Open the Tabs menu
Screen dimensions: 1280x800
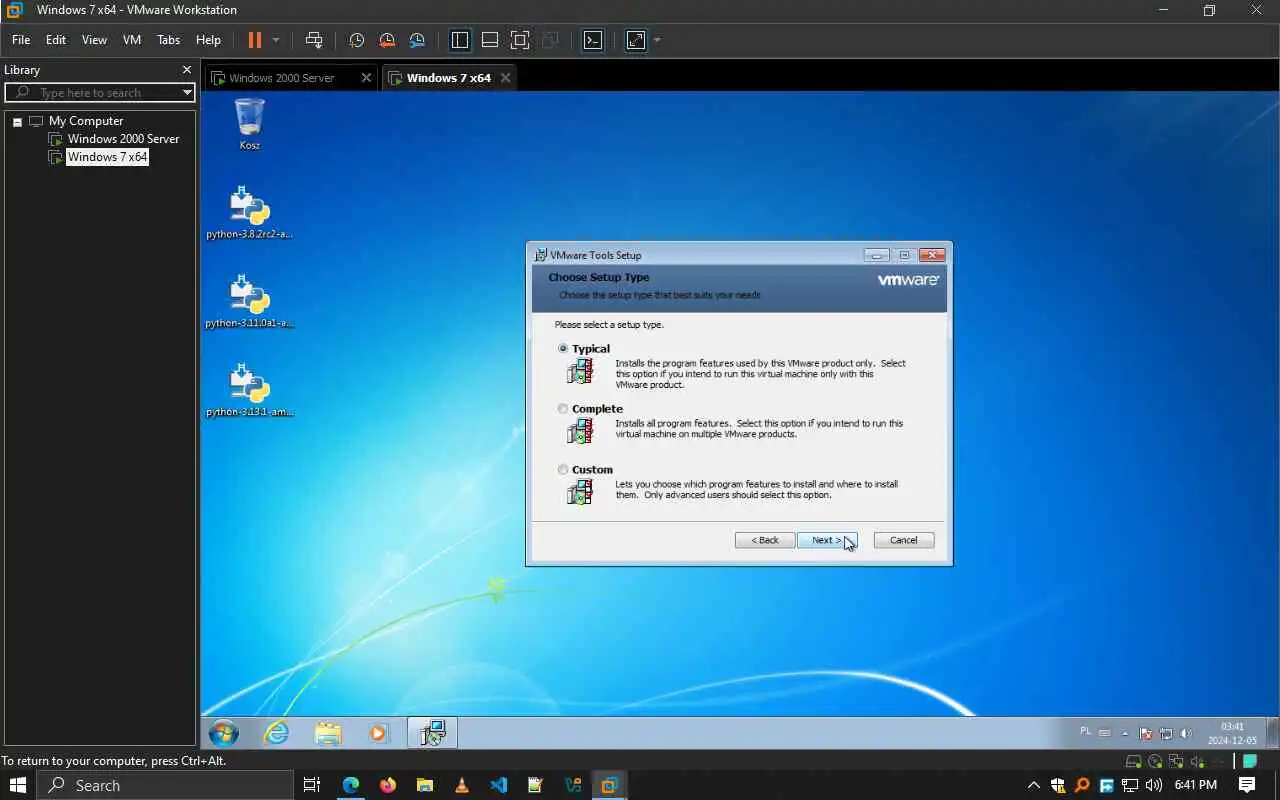click(x=169, y=40)
